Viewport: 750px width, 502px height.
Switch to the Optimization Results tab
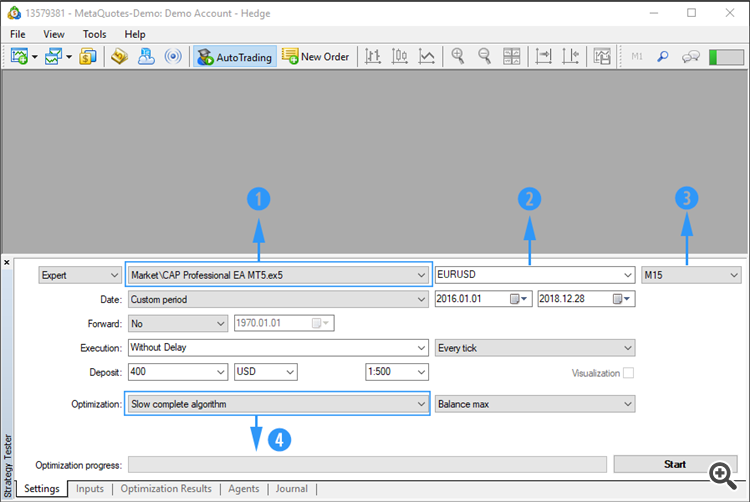166,489
